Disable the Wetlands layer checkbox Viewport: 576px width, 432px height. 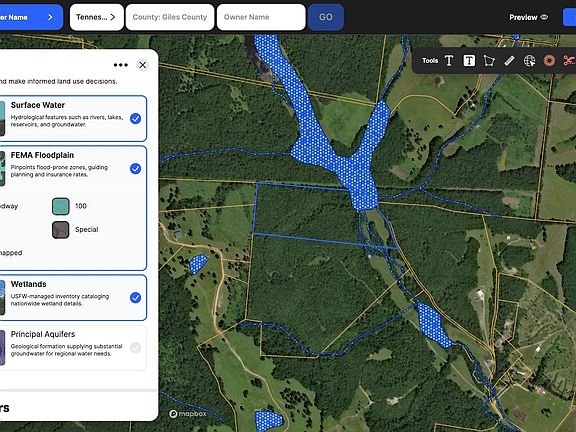click(136, 298)
